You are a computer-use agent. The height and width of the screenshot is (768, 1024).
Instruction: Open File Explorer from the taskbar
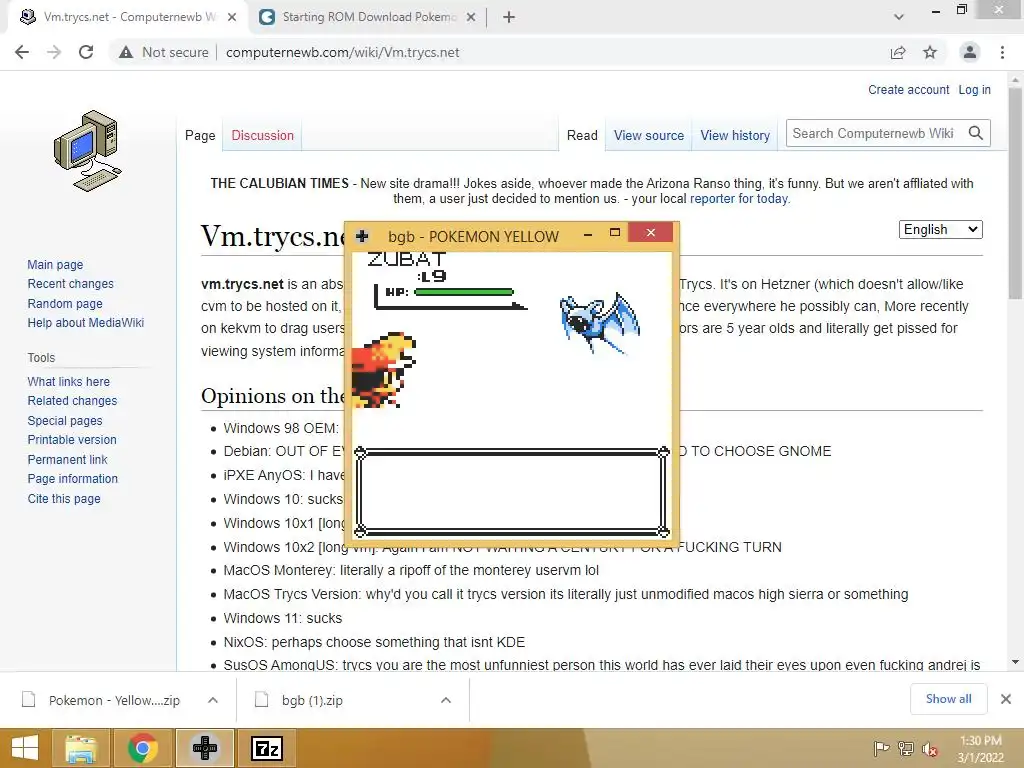tap(81, 748)
